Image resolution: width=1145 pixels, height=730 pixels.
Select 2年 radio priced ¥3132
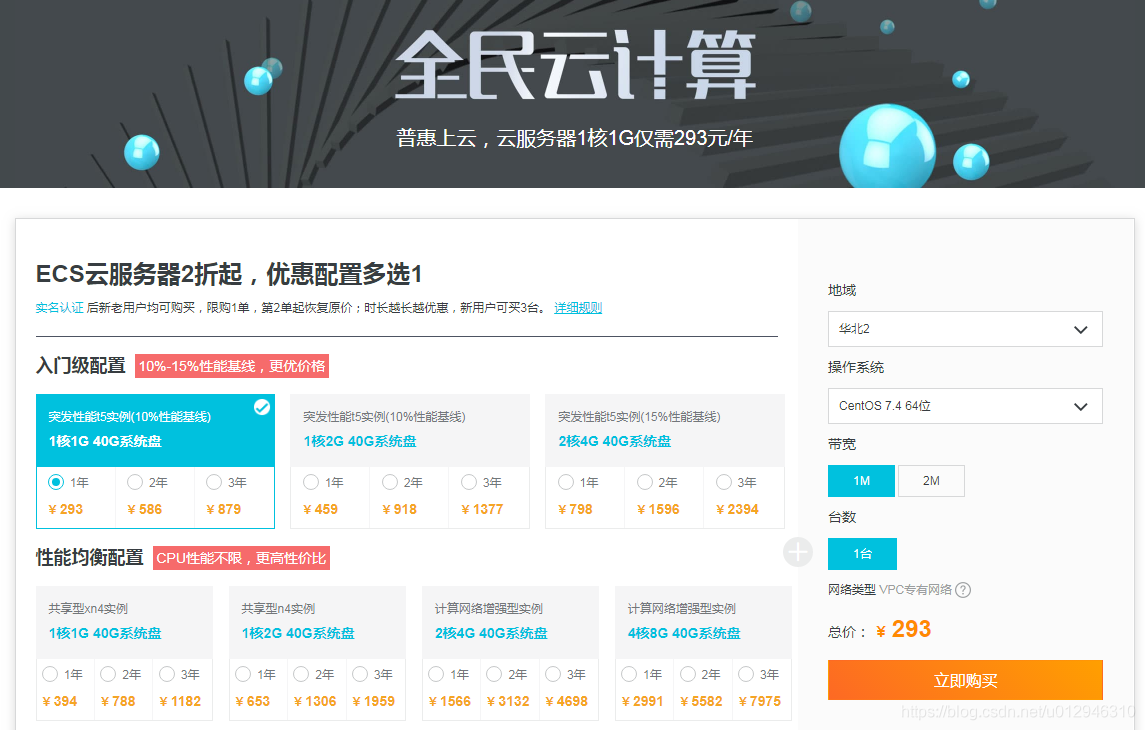pos(494,674)
